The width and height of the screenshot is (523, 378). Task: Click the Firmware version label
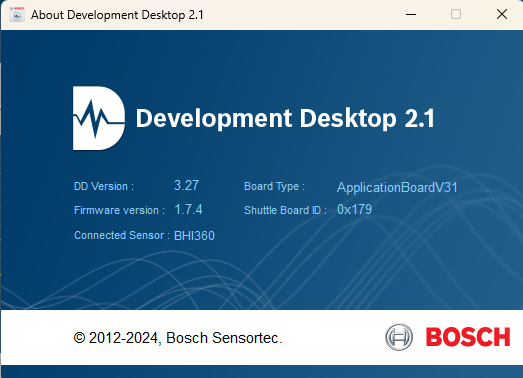(119, 210)
